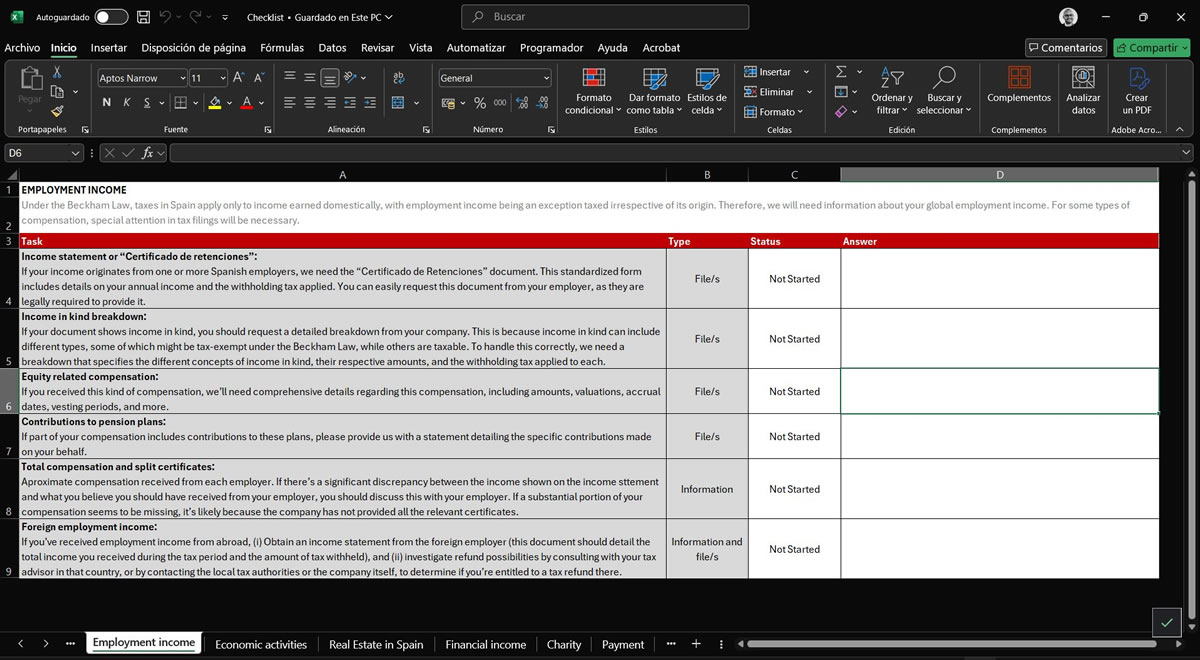Click Crear un PDF Acrobat icon

[x=1137, y=91]
